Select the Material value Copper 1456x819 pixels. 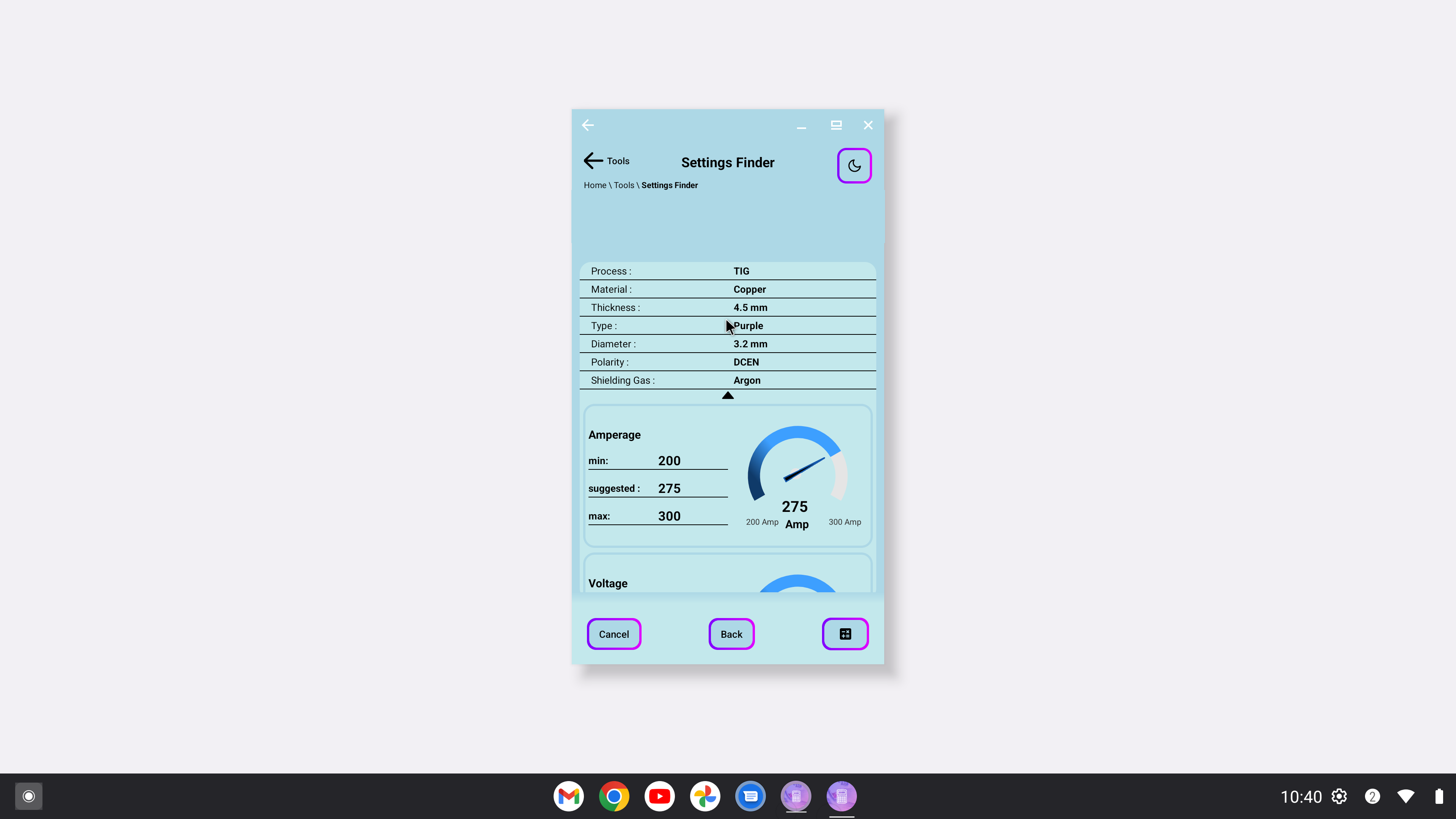coord(750,289)
